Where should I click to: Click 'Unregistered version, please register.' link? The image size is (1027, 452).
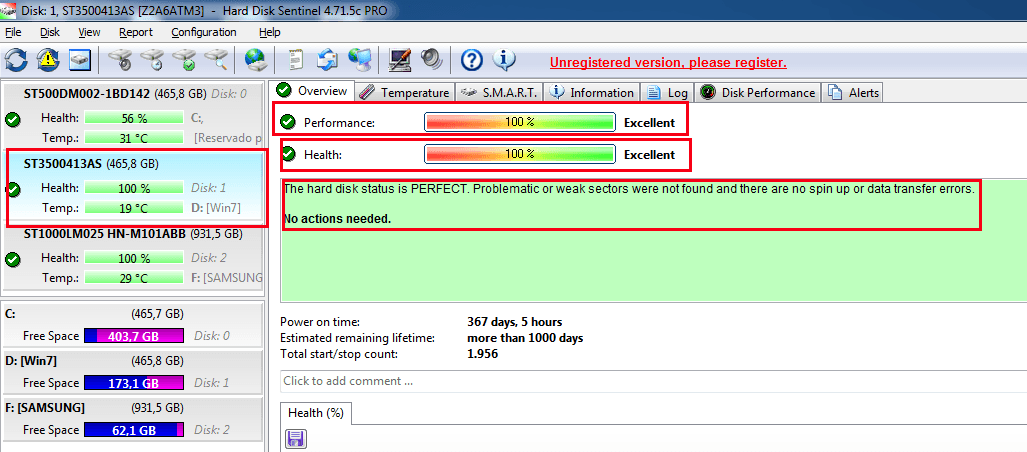coord(668,63)
